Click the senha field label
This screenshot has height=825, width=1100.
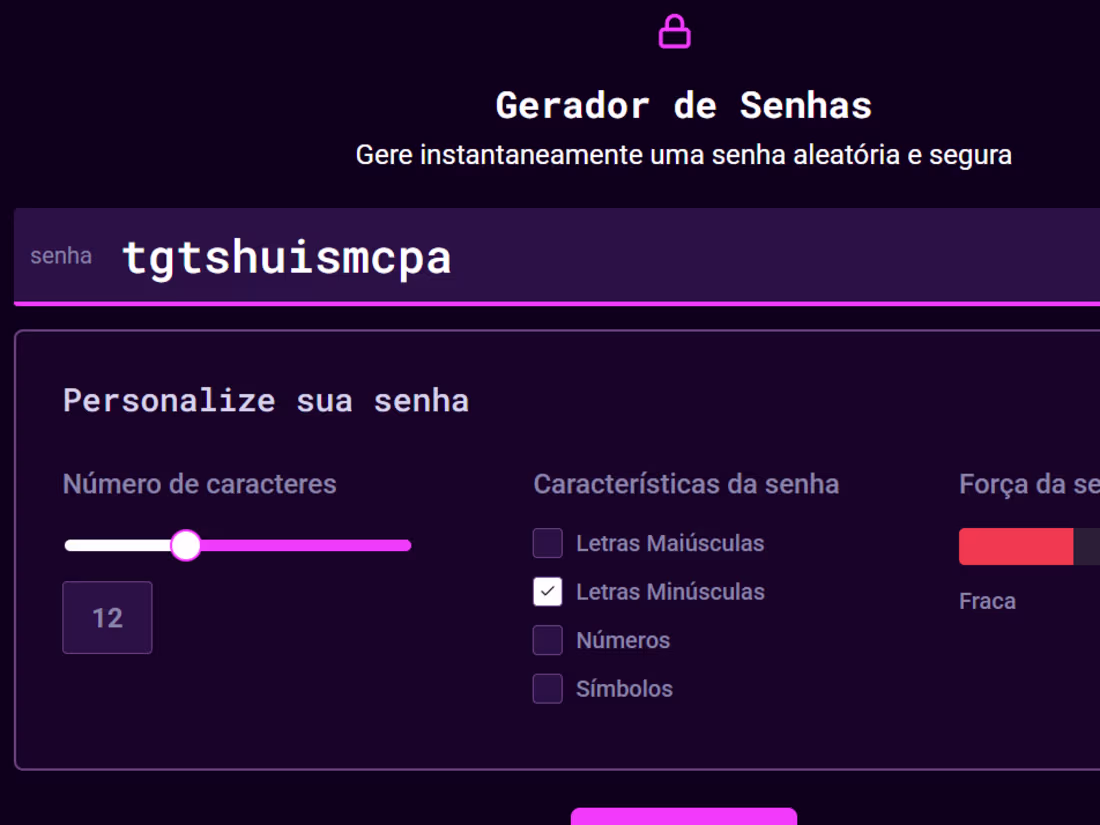(x=61, y=256)
